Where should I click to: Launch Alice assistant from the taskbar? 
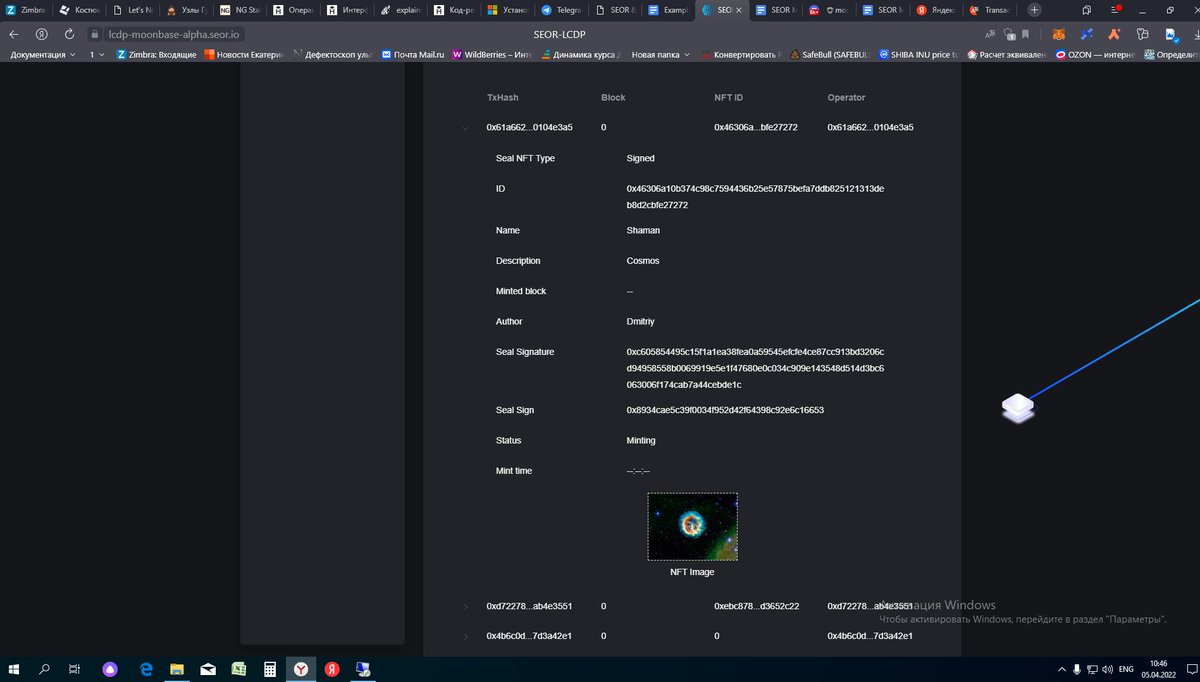pos(109,669)
